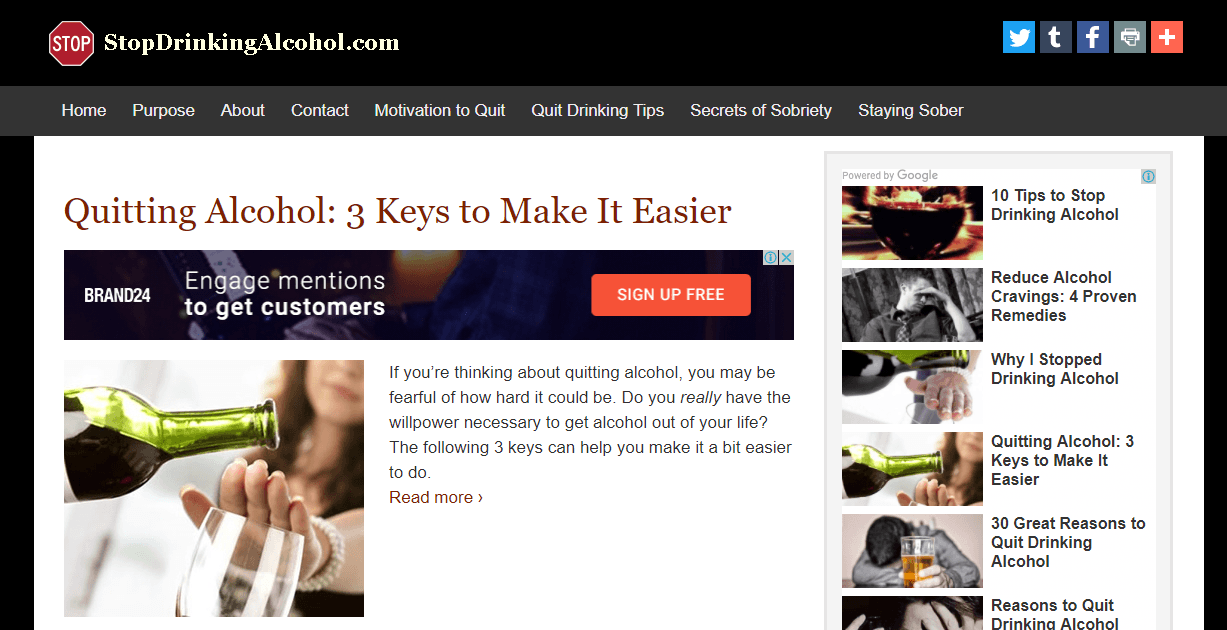The width and height of the screenshot is (1227, 630).
Task: Open the AdChoices info icon on banner
Action: (x=771, y=258)
